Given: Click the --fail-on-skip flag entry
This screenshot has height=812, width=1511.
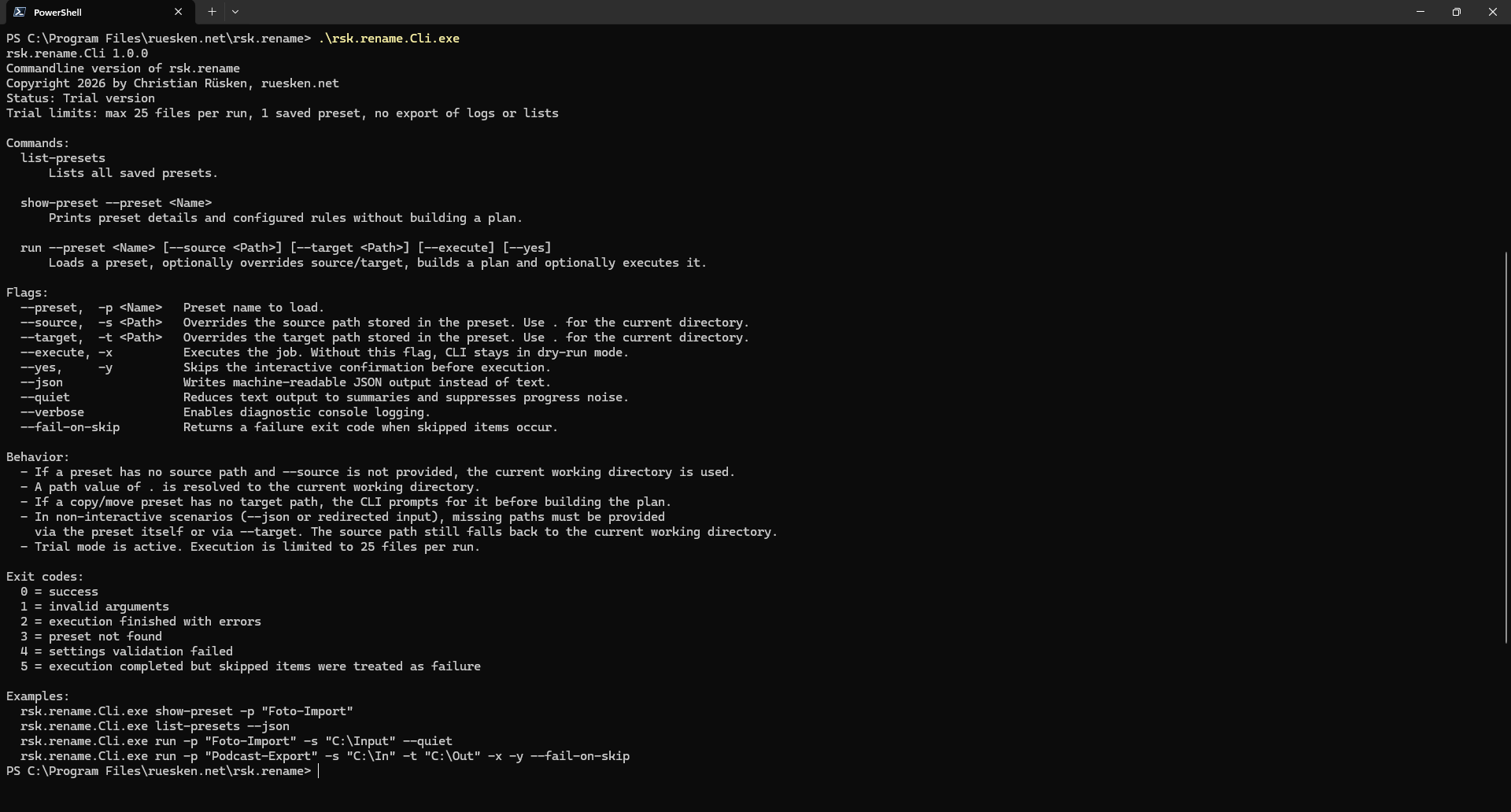Looking at the screenshot, I should [70, 427].
